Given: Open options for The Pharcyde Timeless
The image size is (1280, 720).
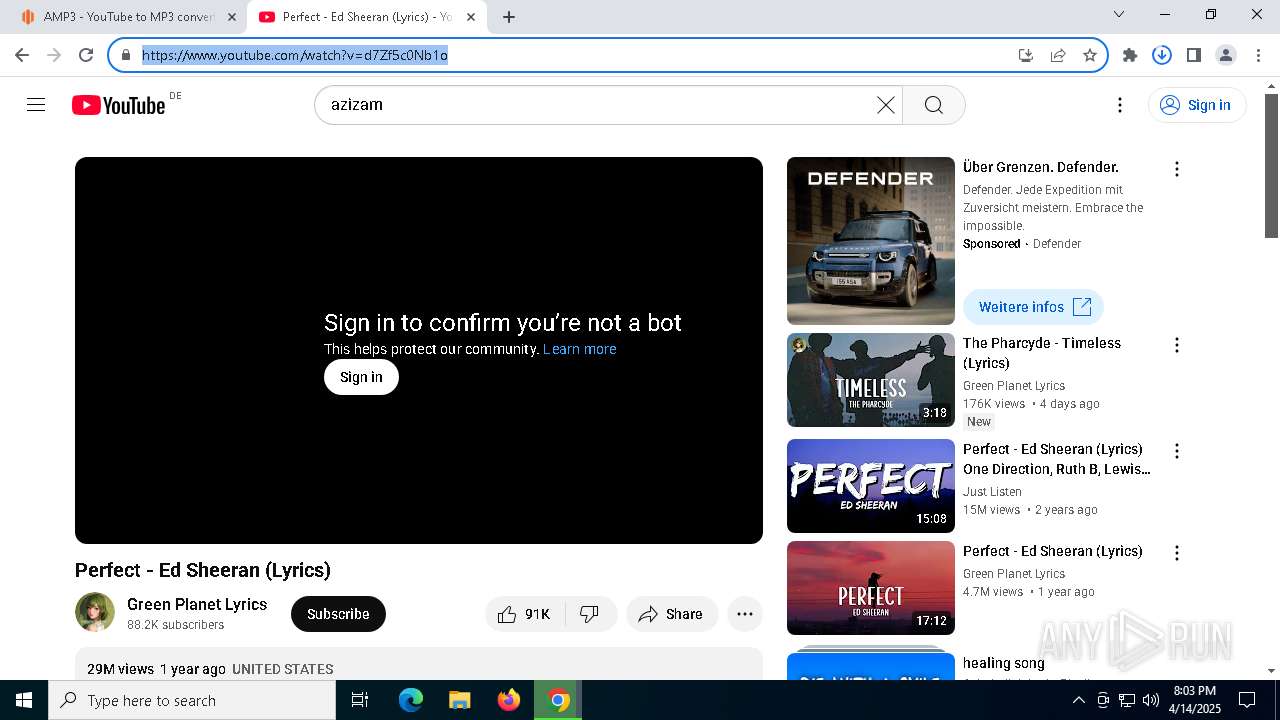Looking at the screenshot, I should pos(1177,345).
